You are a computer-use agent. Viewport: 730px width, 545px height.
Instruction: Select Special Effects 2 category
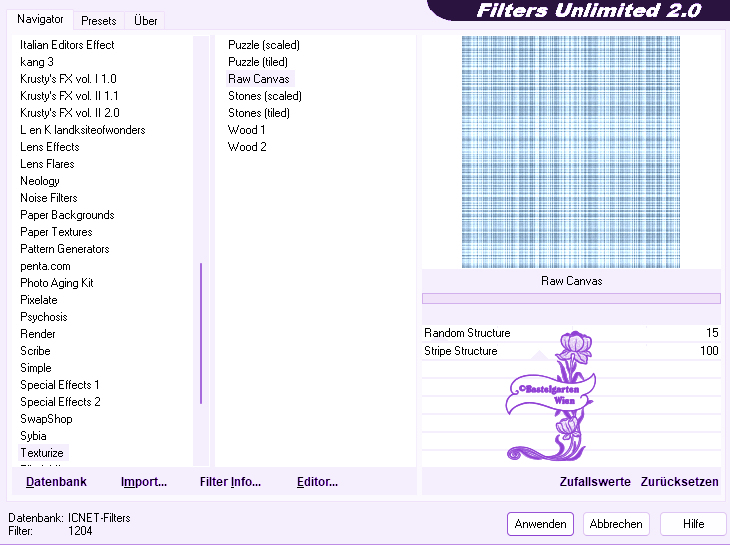[60, 402]
